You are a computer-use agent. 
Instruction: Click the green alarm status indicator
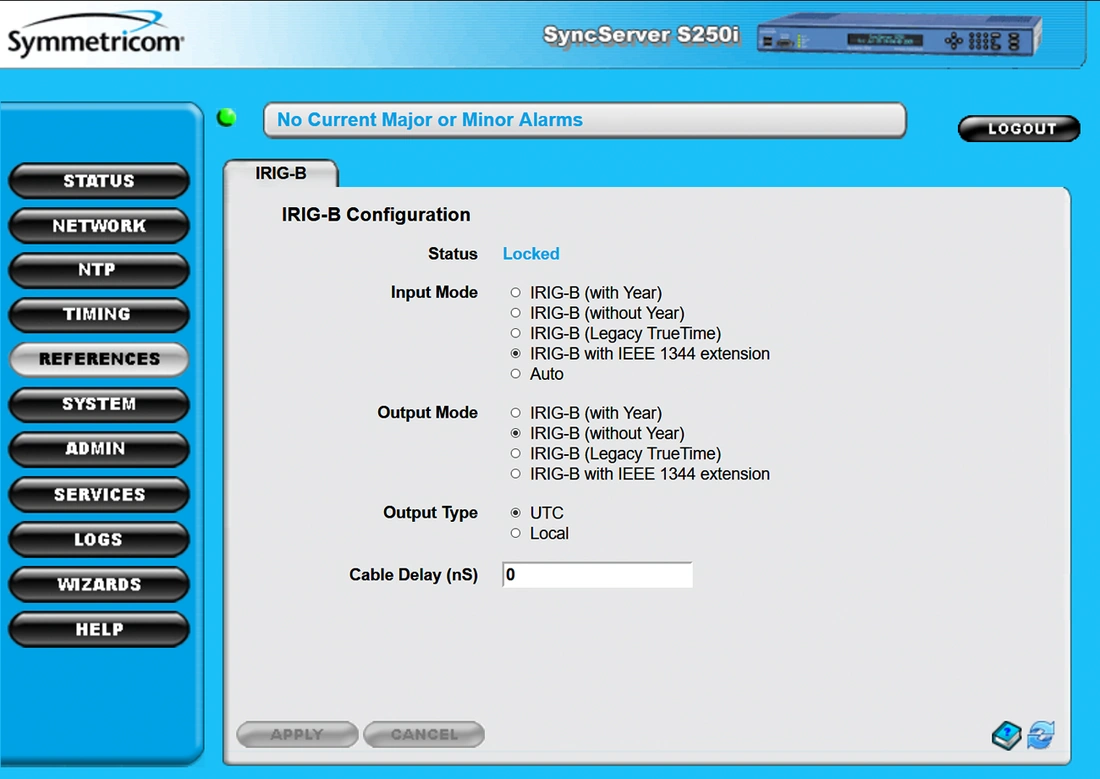pos(227,117)
